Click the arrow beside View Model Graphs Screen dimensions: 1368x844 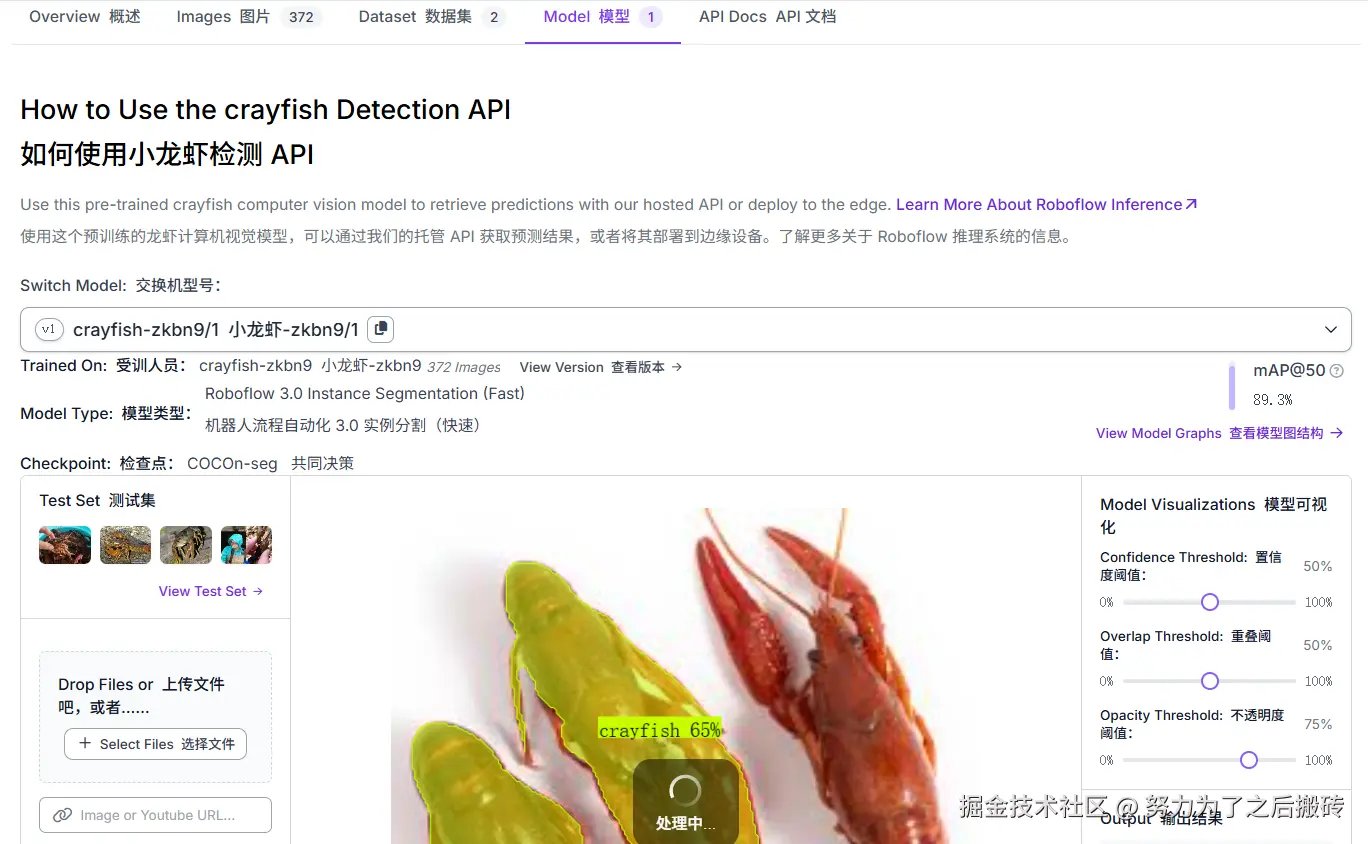tap(1337, 433)
